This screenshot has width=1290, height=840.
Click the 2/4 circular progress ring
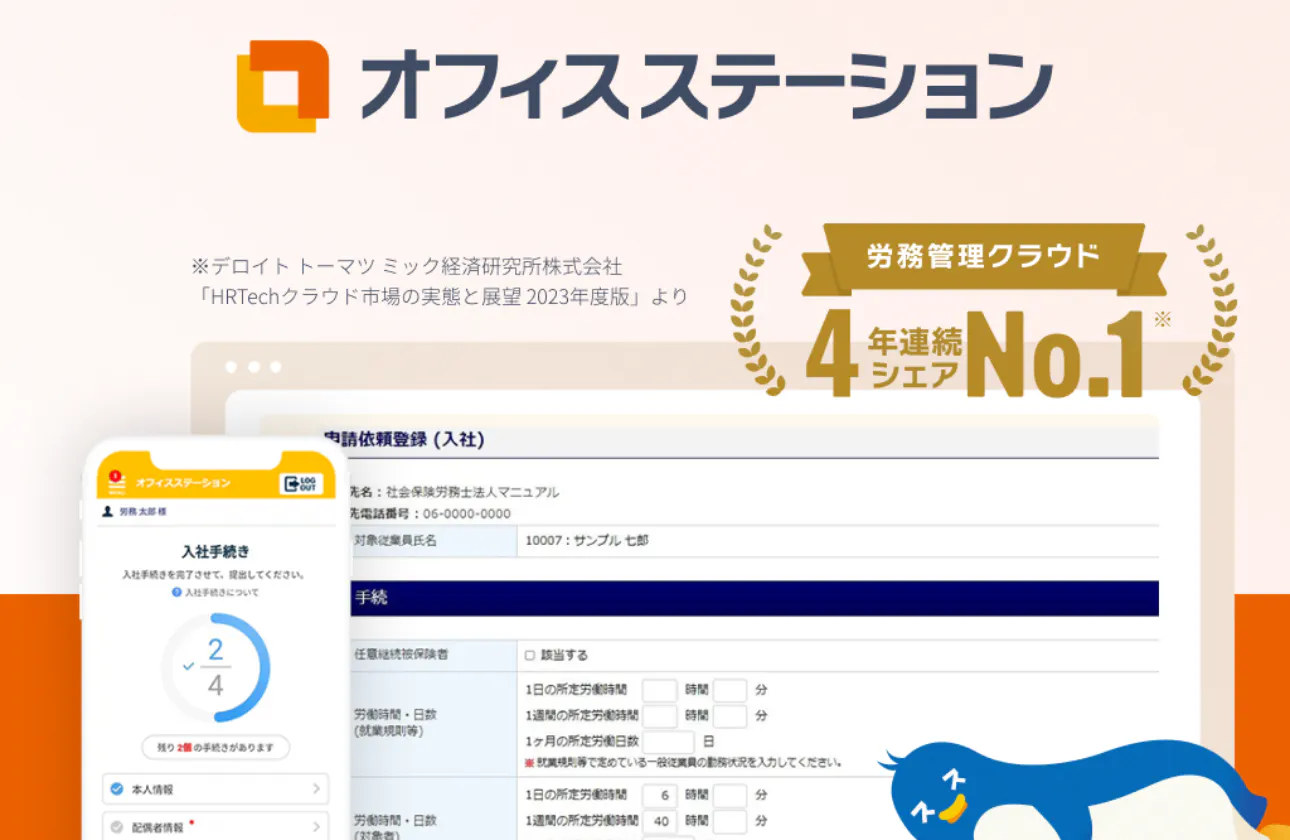pos(216,667)
